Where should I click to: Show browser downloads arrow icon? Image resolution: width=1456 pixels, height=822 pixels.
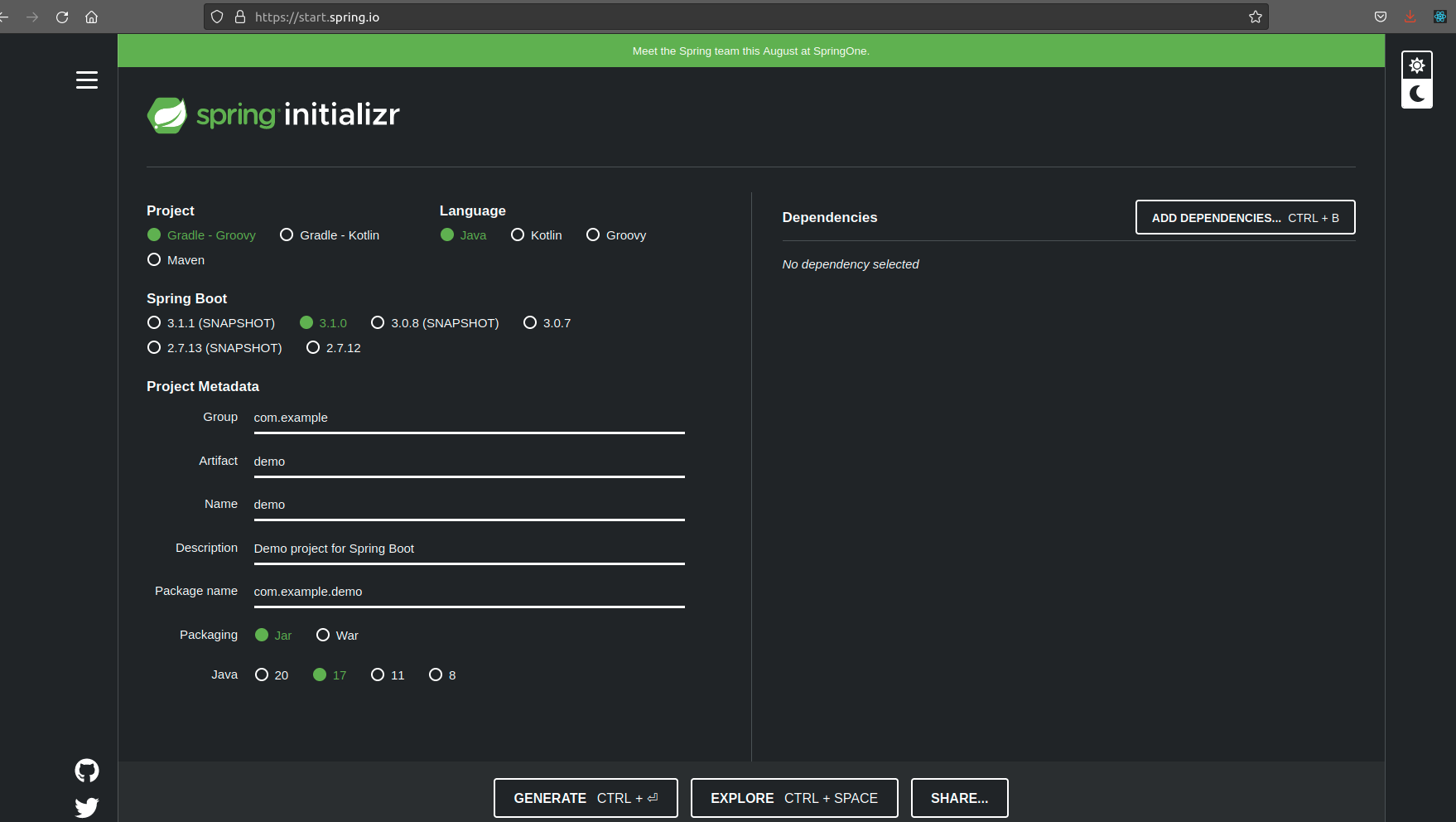[1410, 17]
